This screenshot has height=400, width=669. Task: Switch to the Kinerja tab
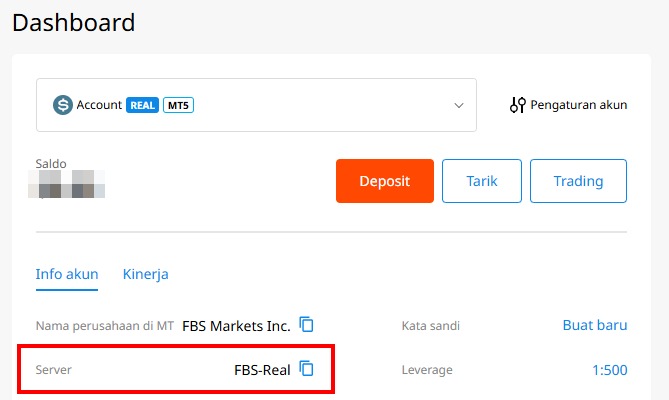pyautogui.click(x=145, y=274)
